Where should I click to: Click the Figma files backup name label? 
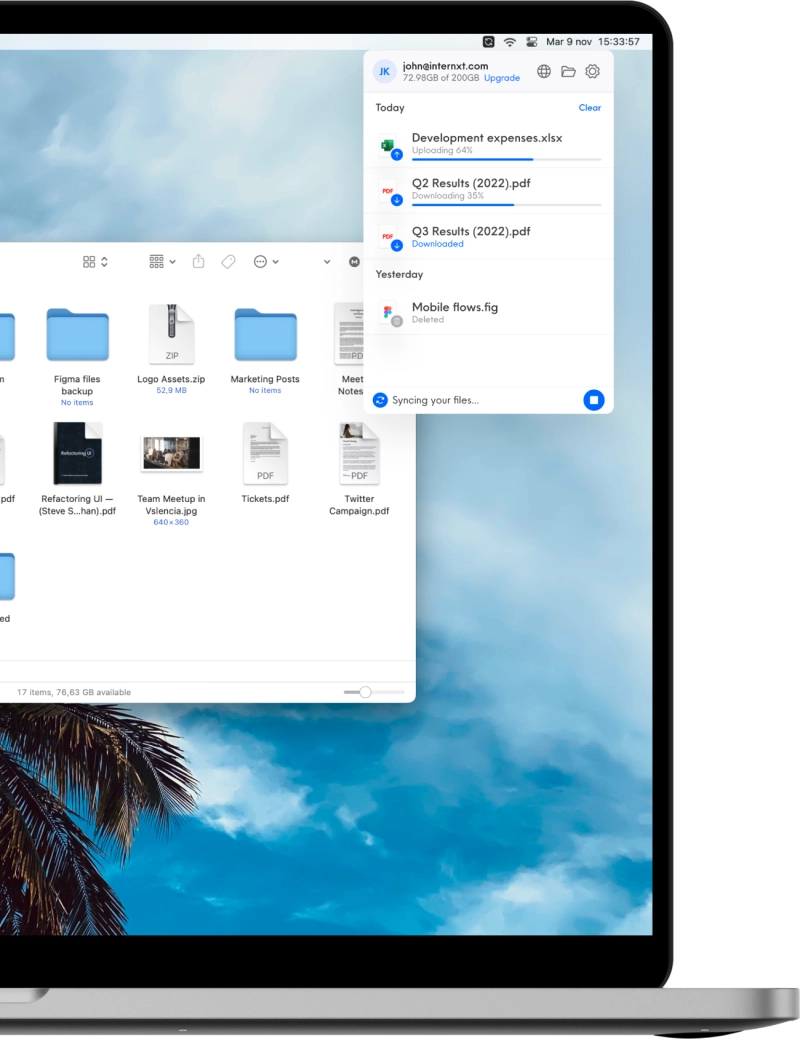click(x=77, y=385)
